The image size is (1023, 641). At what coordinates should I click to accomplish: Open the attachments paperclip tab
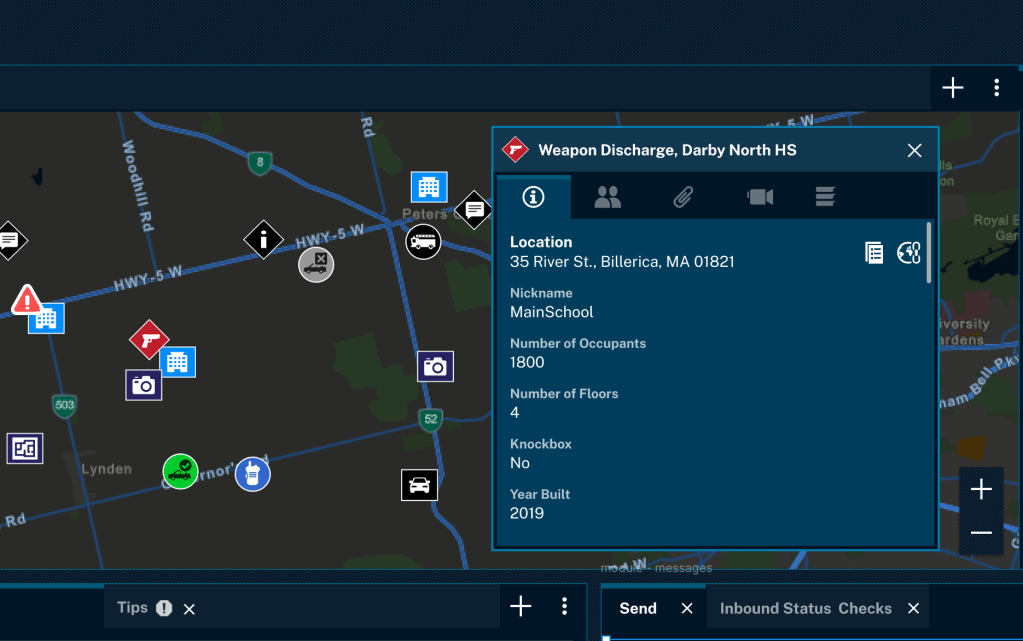pyautogui.click(x=683, y=198)
